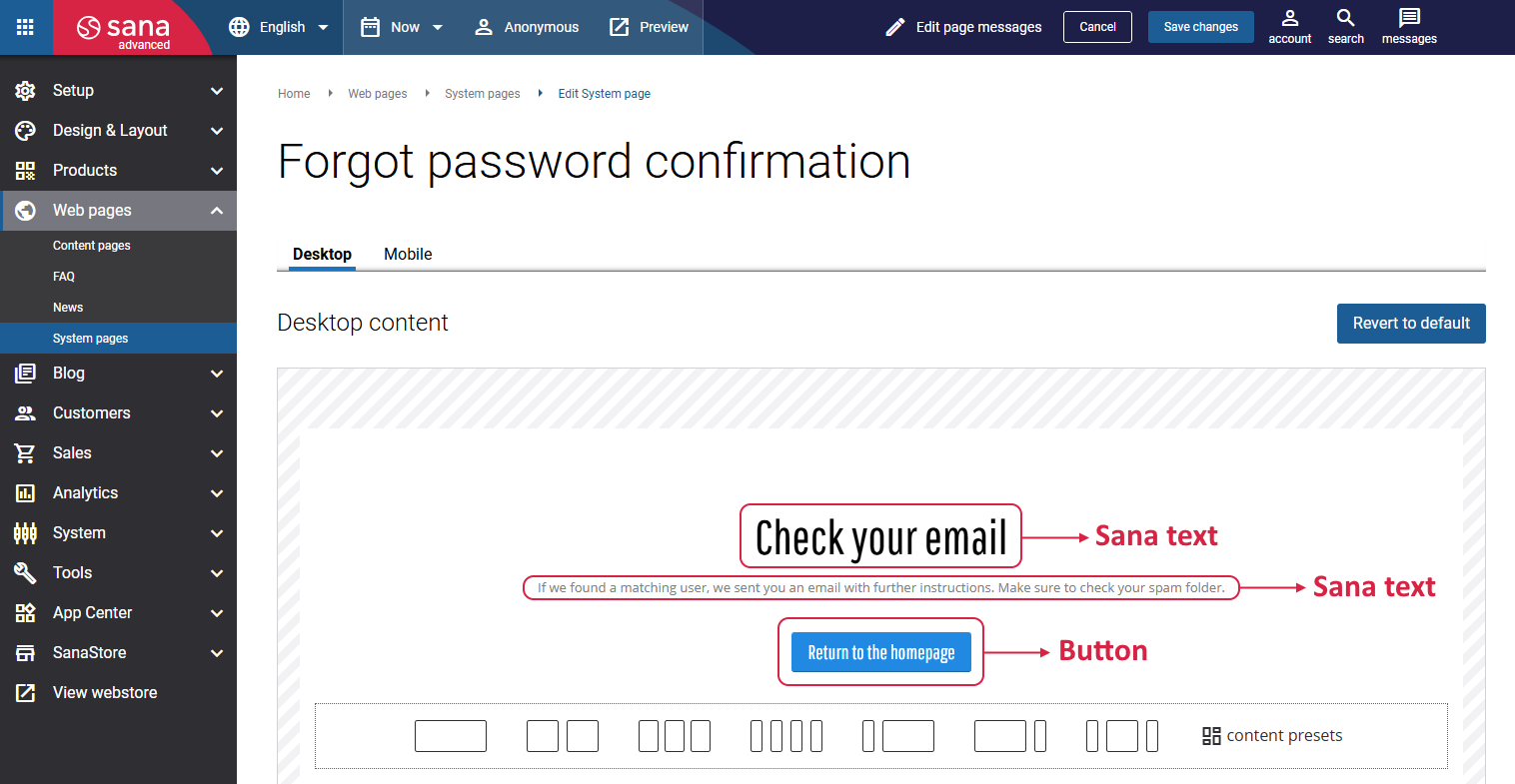Click the Sana advanced logo

coord(125,28)
